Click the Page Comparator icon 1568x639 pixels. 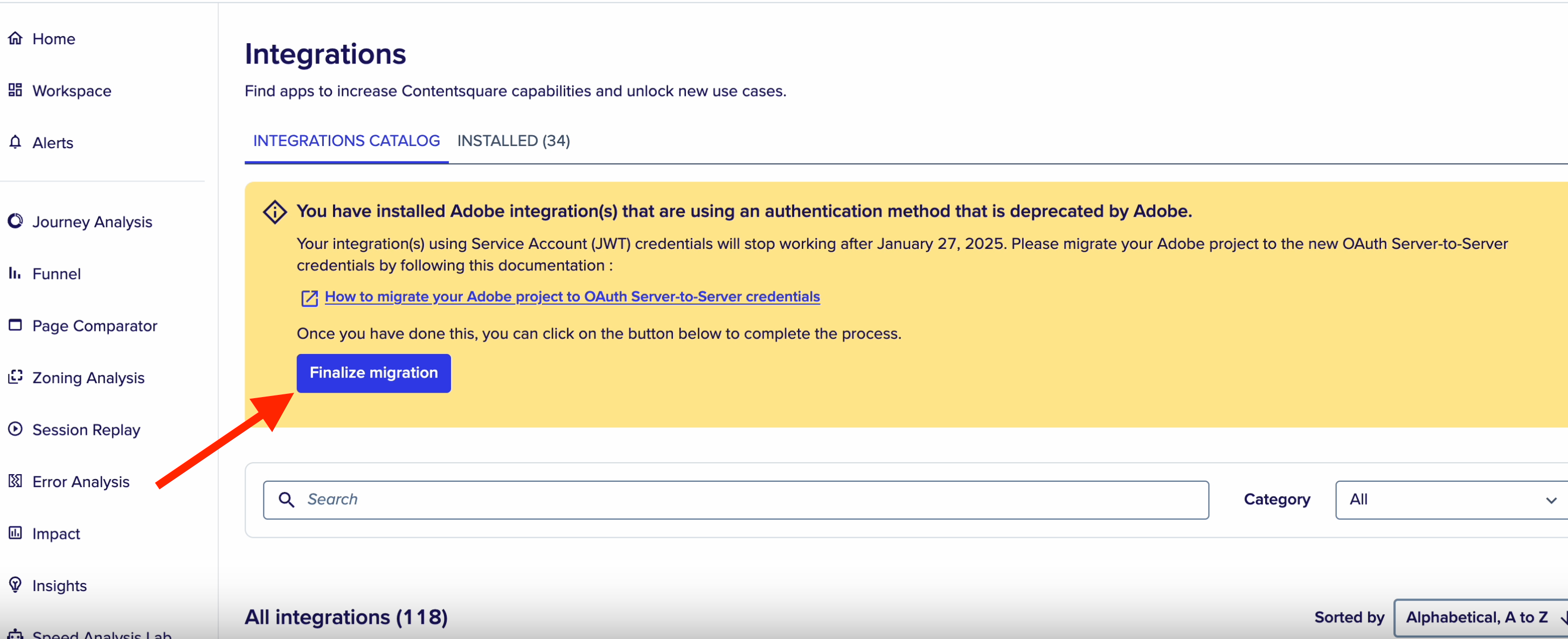pos(15,325)
